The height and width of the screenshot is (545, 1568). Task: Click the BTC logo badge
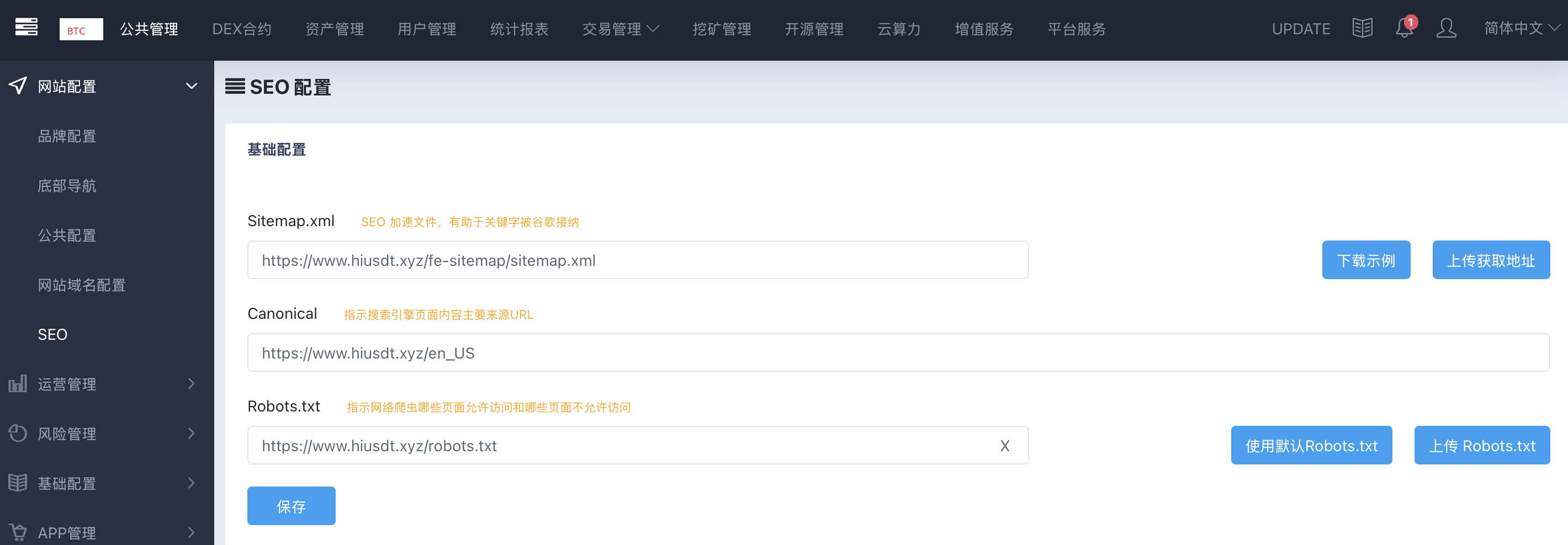[81, 29]
